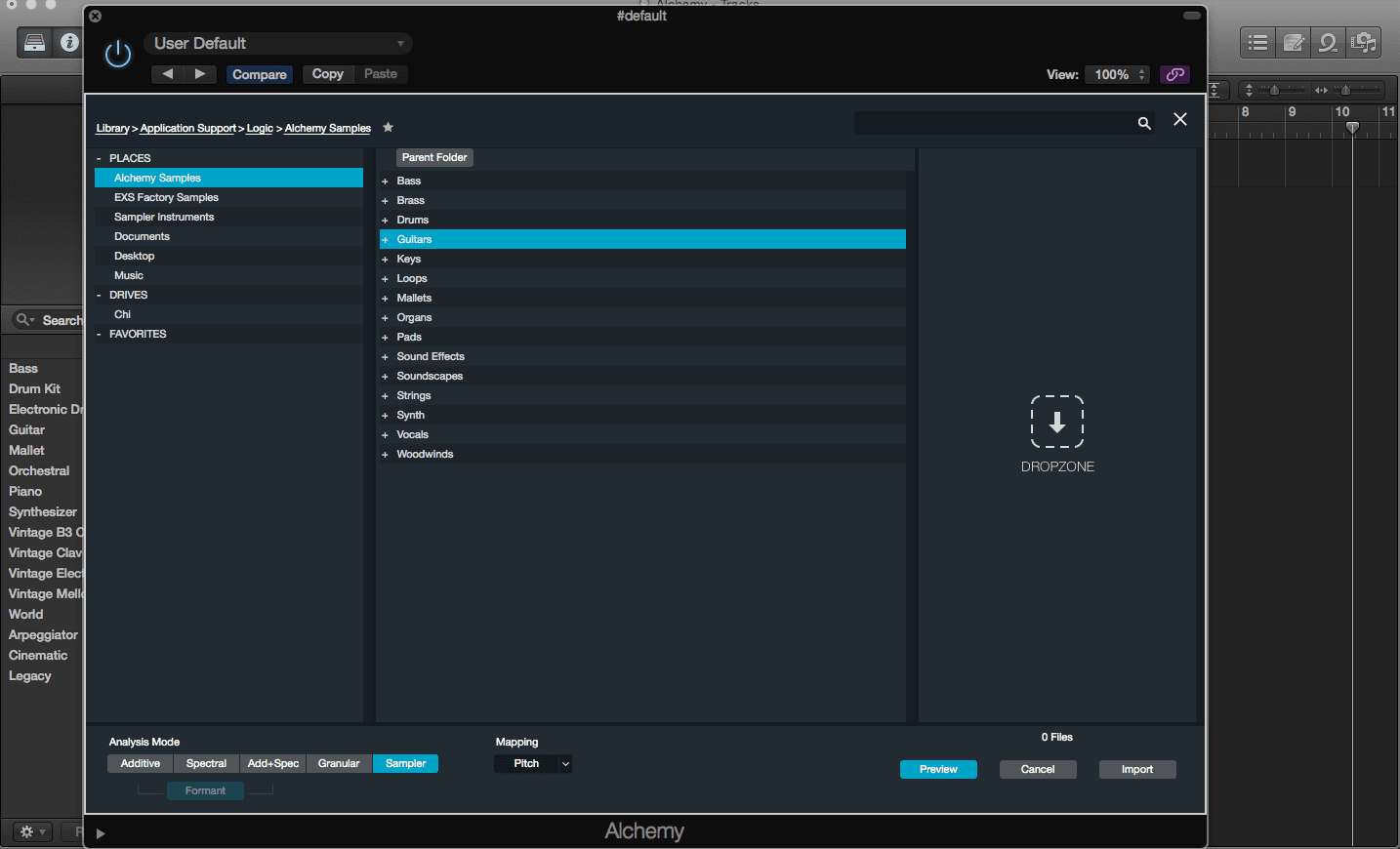The width and height of the screenshot is (1400, 849).
Task: Open the Mapping Pitch dropdown
Action: coord(533,763)
